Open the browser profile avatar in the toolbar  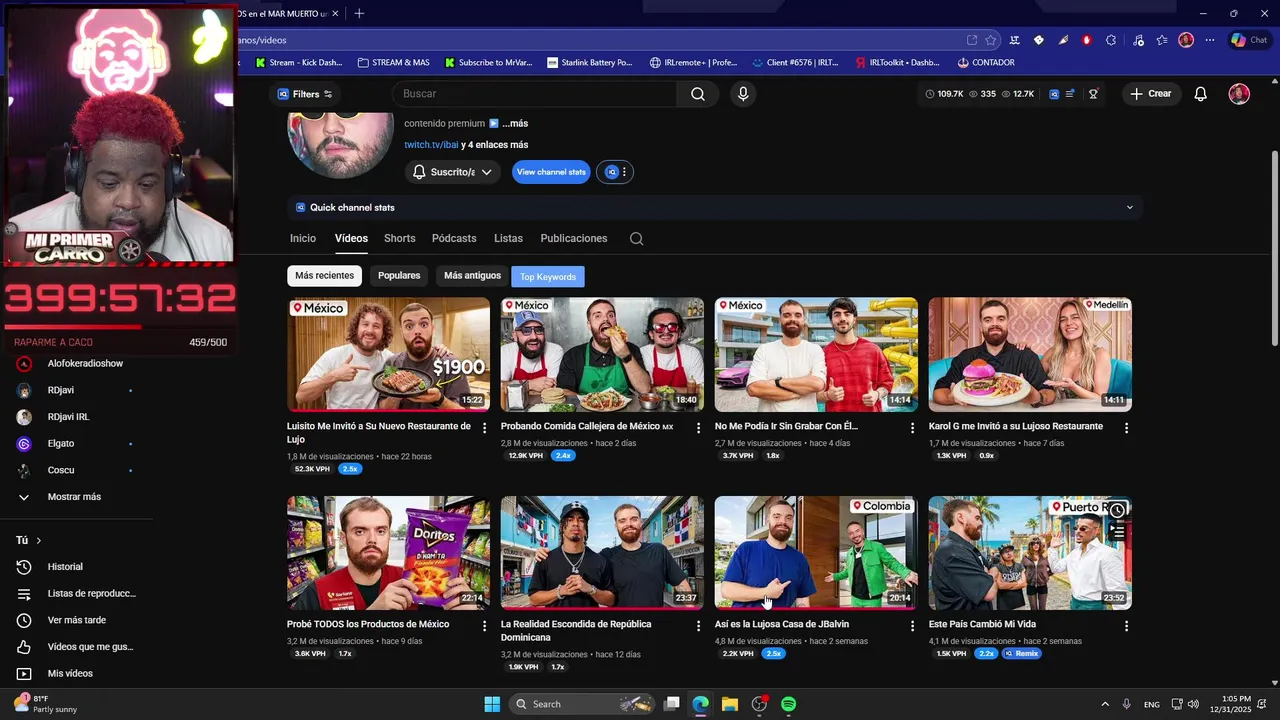click(1186, 40)
